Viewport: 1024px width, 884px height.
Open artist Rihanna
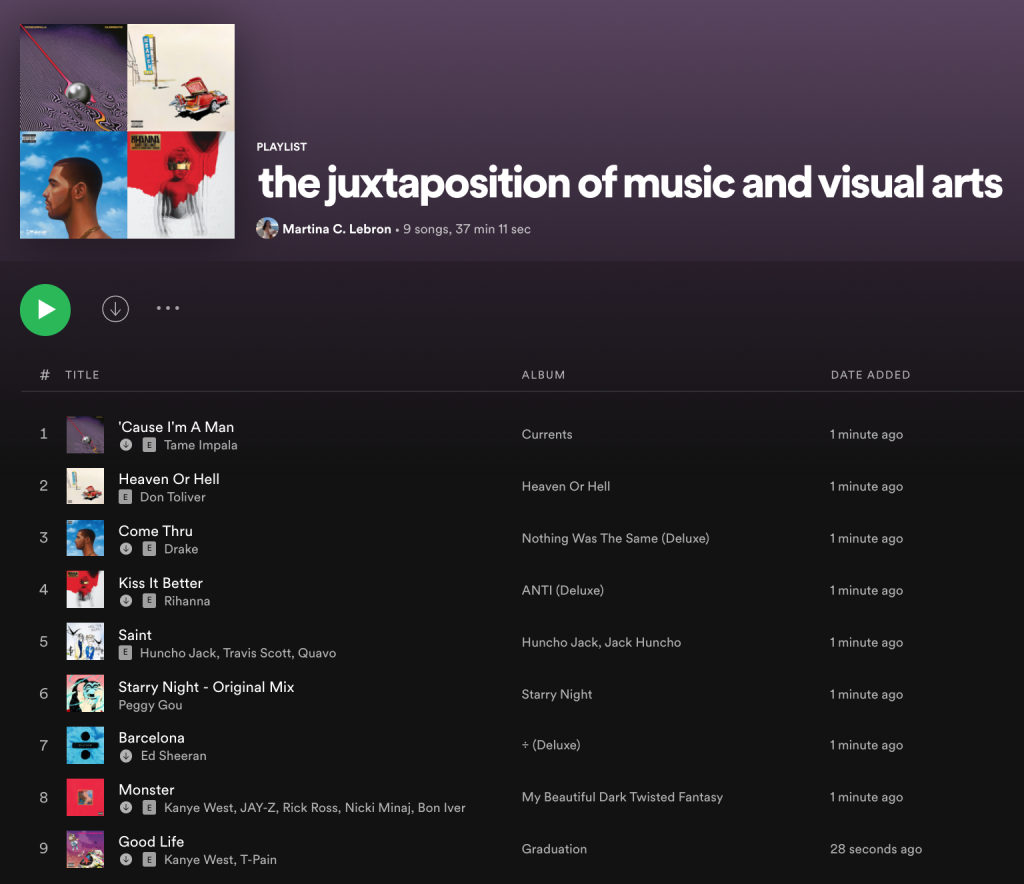tap(187, 601)
